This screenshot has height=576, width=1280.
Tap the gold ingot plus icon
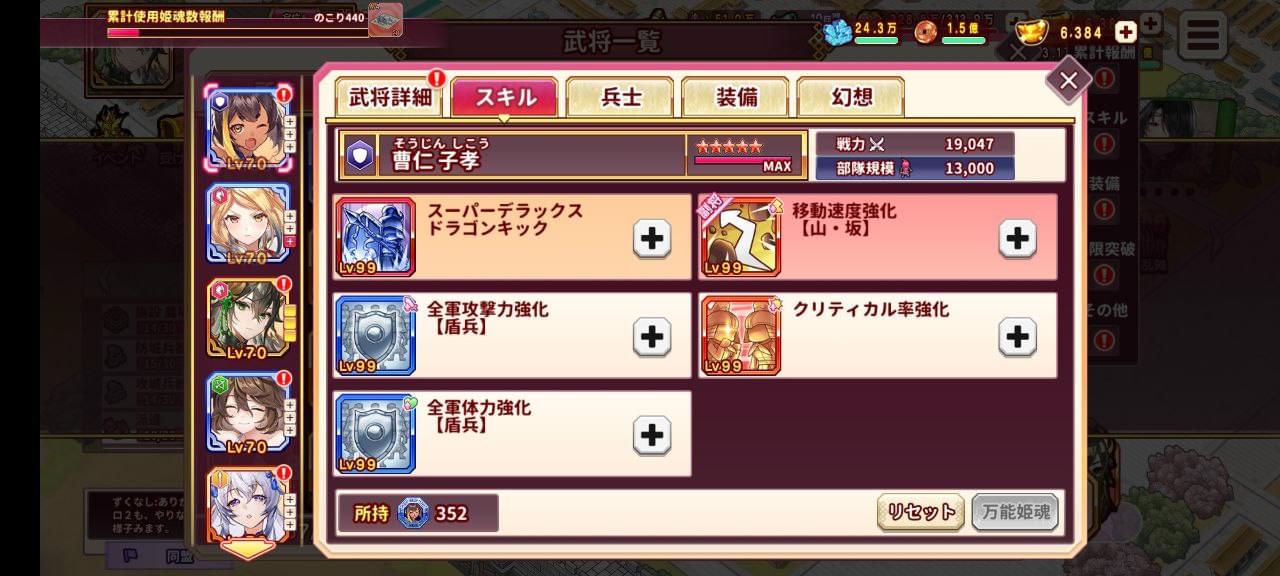tap(1126, 32)
